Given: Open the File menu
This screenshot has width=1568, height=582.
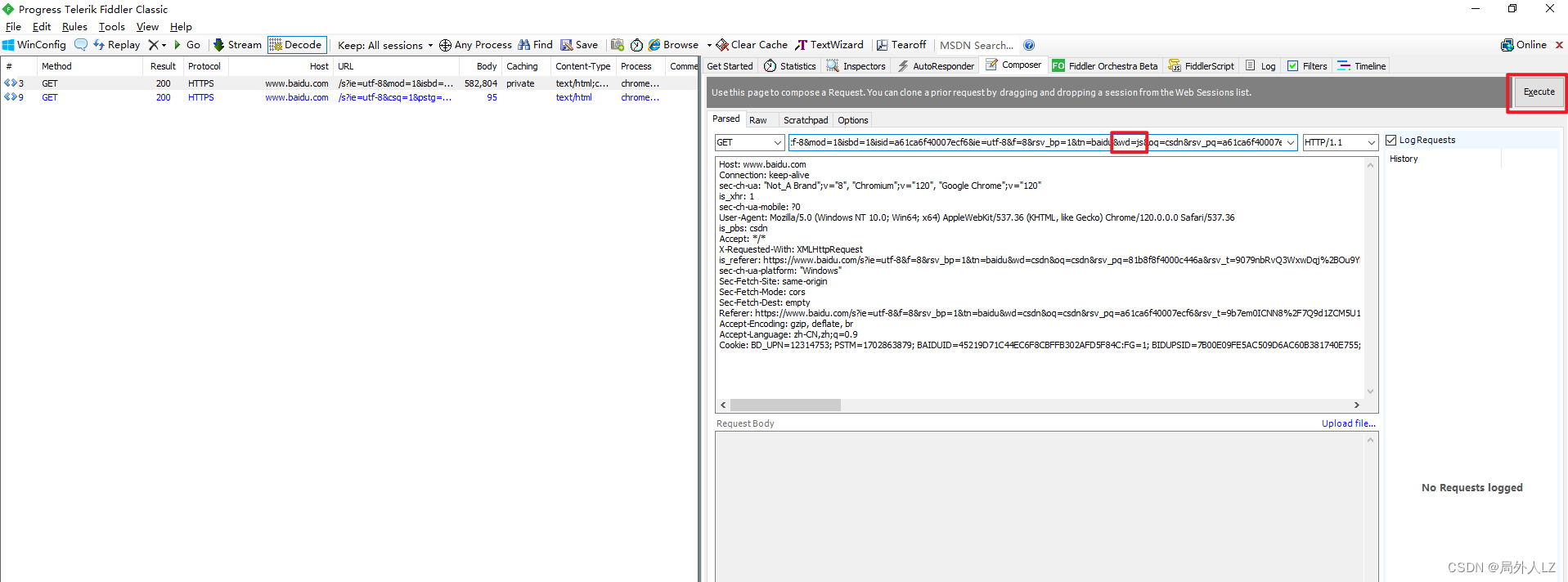Looking at the screenshot, I should pyautogui.click(x=13, y=27).
